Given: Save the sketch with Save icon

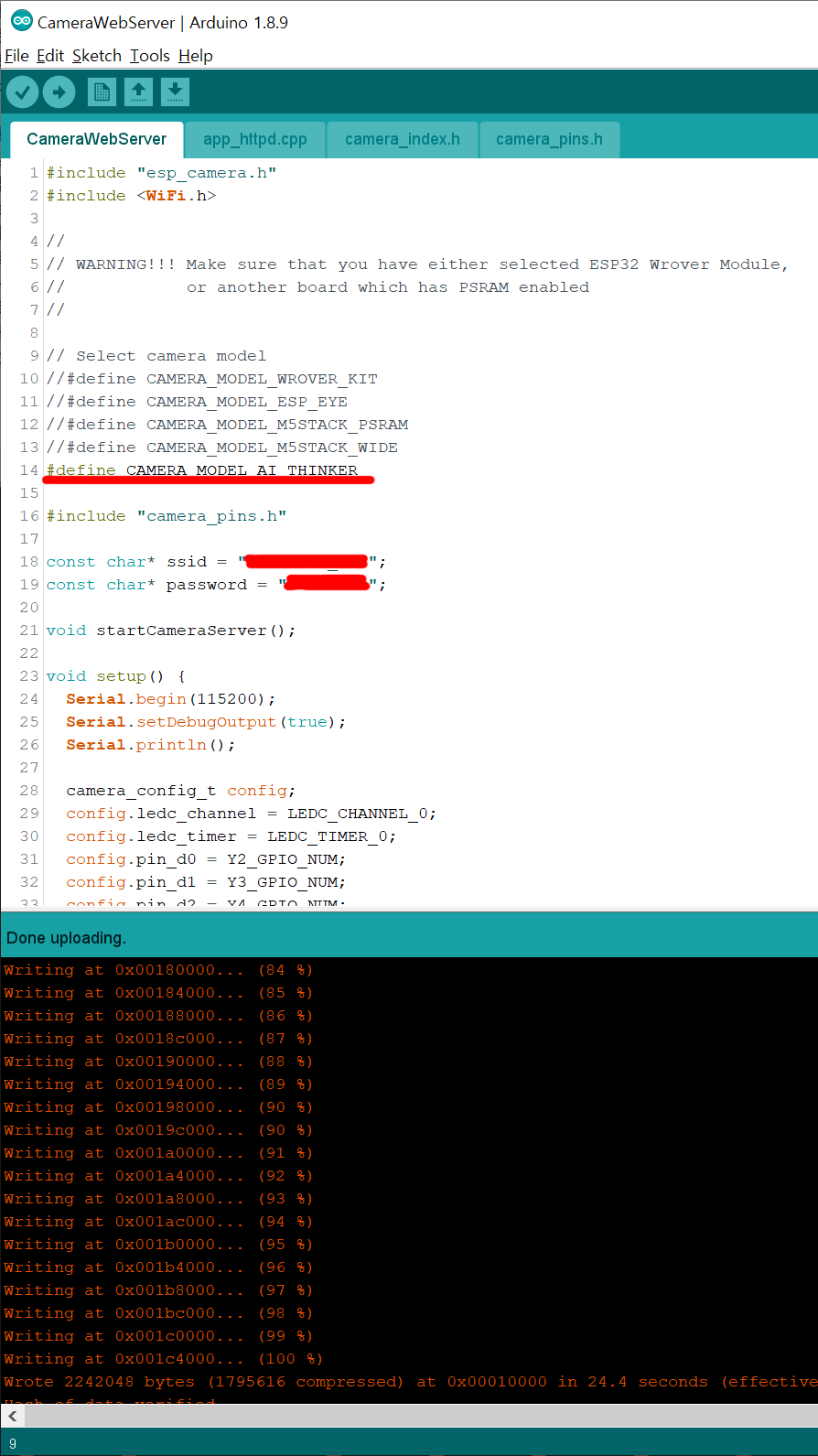Looking at the screenshot, I should tap(175, 92).
